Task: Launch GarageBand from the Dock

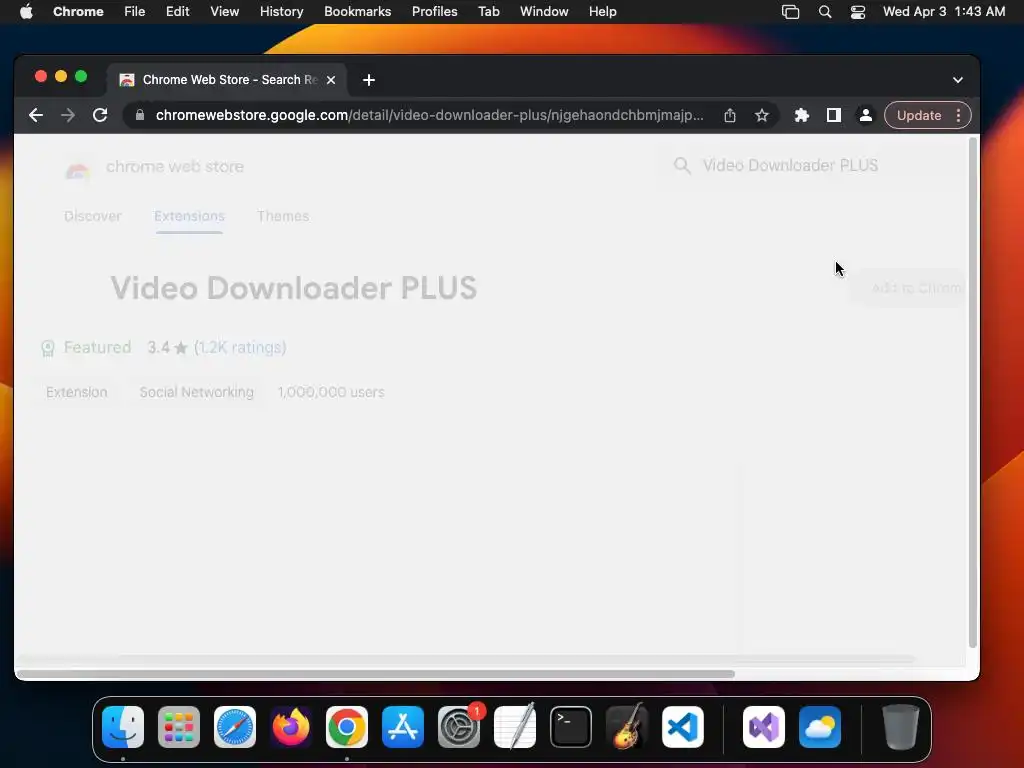Action: [x=627, y=727]
